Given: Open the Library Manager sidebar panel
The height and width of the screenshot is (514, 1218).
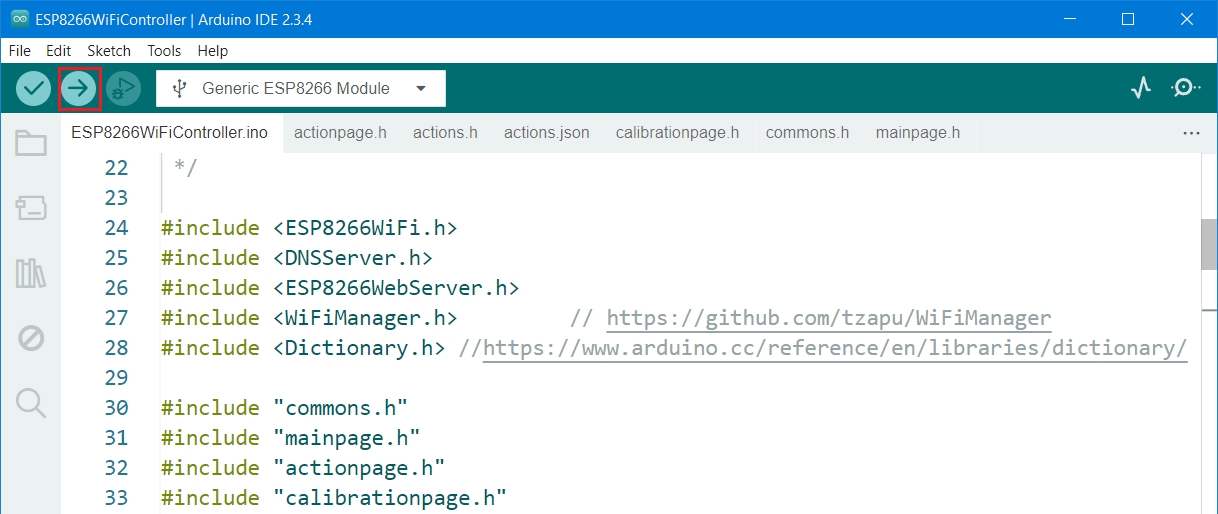Looking at the screenshot, I should 31,273.
